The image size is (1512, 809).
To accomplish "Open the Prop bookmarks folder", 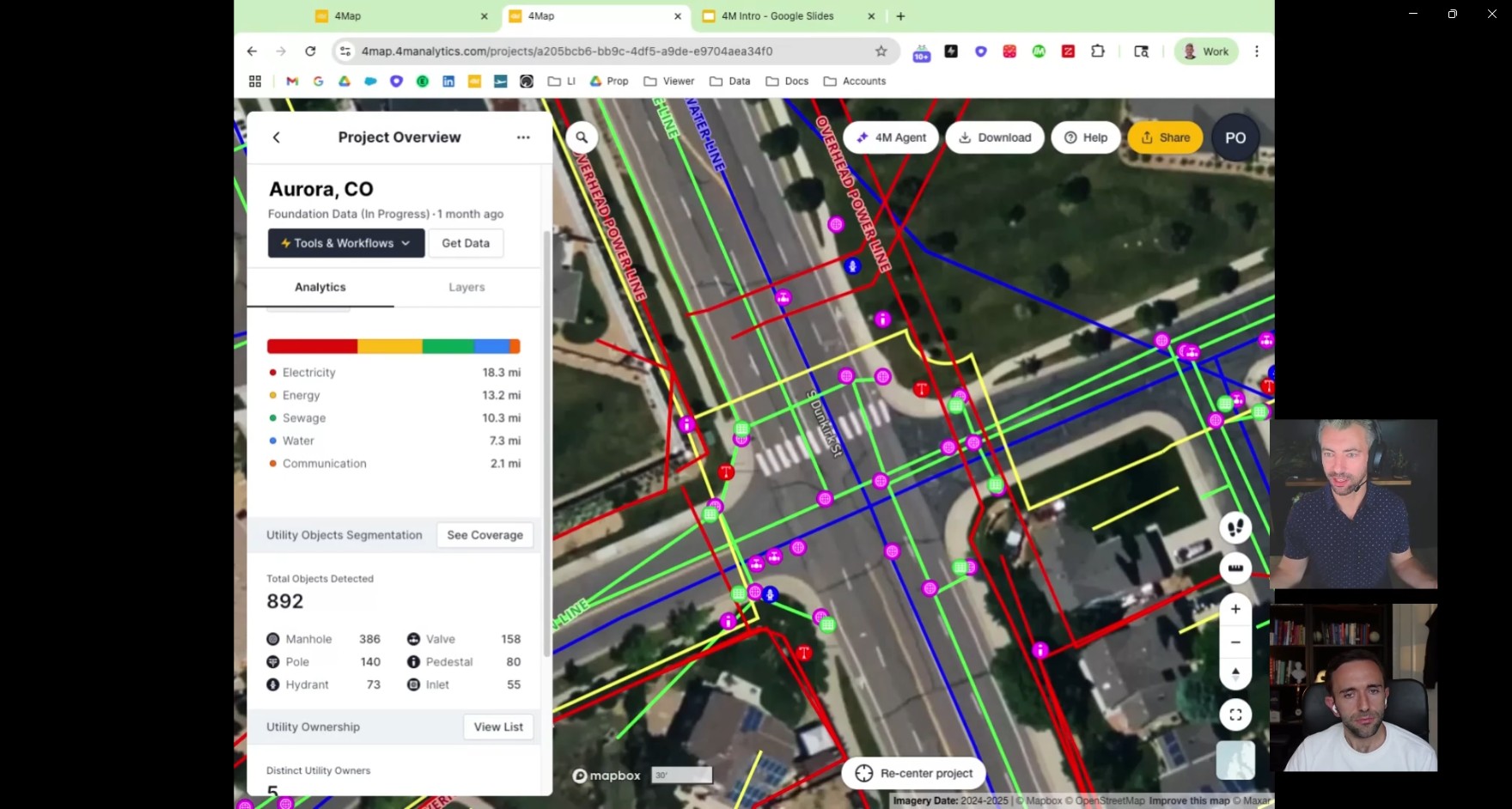I will [x=609, y=81].
